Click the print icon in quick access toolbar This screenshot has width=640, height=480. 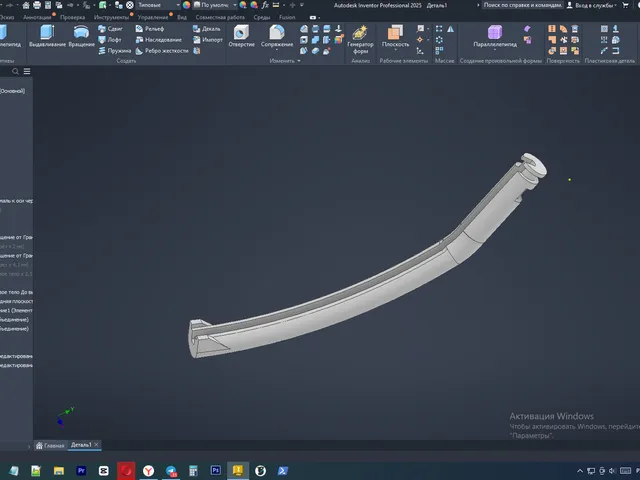point(37,5)
